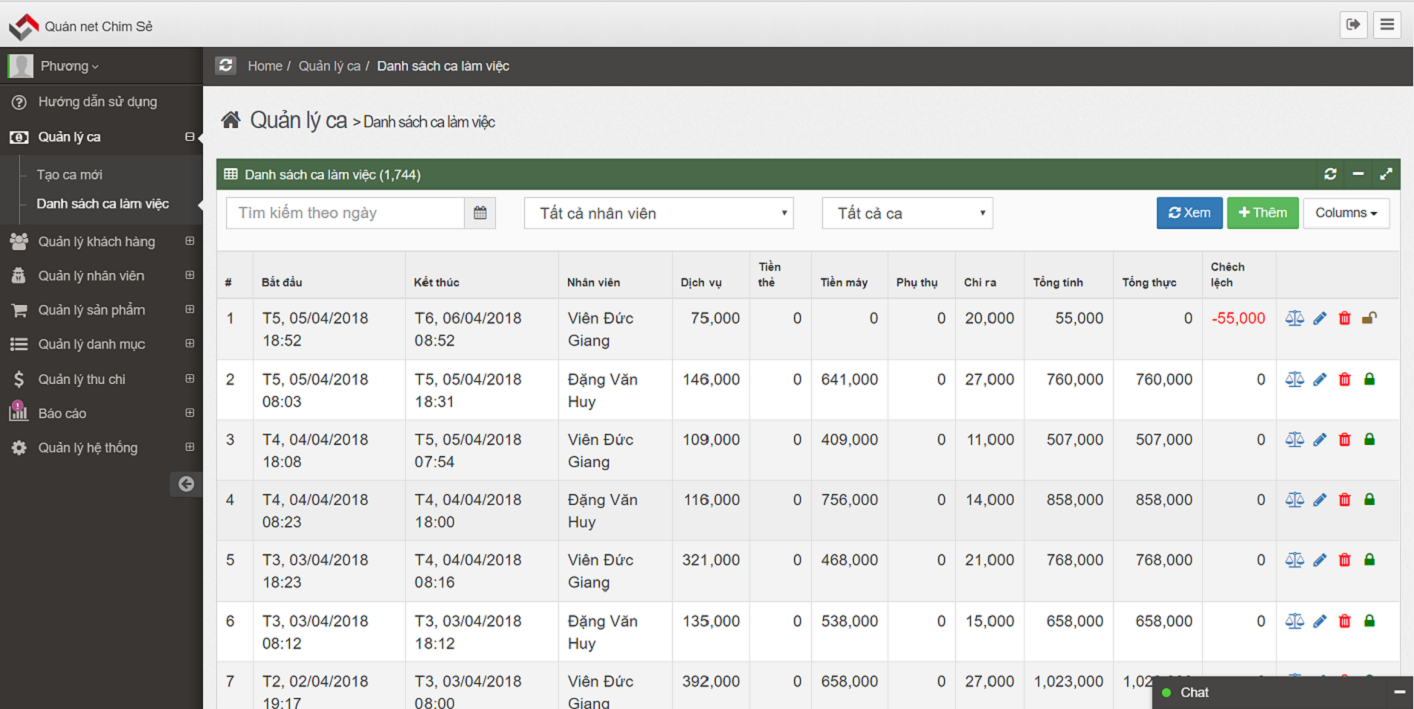The width and height of the screenshot is (1414, 709).
Task: Toggle the open padlock on row 1
Action: pyautogui.click(x=1370, y=318)
